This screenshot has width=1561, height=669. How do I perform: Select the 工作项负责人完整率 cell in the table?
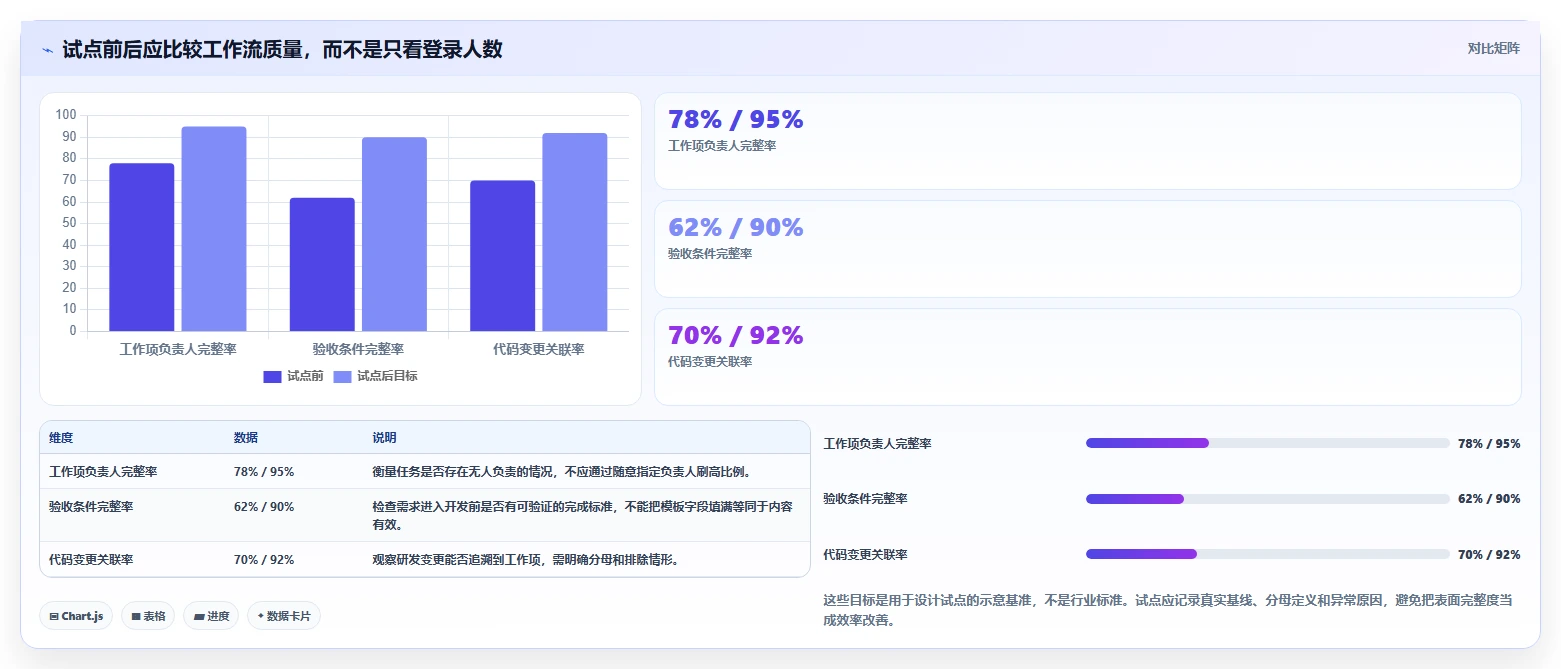(x=103, y=472)
